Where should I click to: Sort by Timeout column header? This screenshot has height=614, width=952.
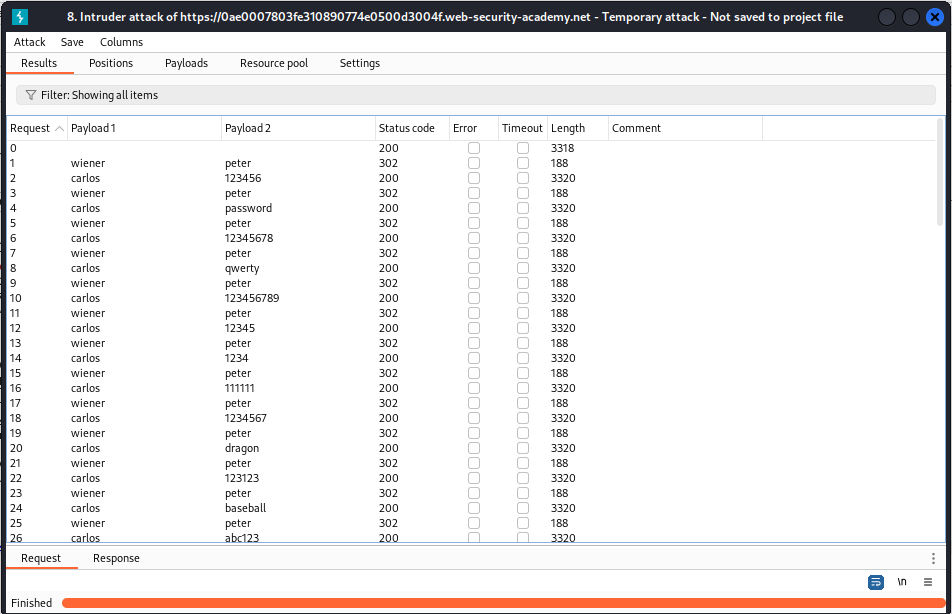tap(523, 128)
